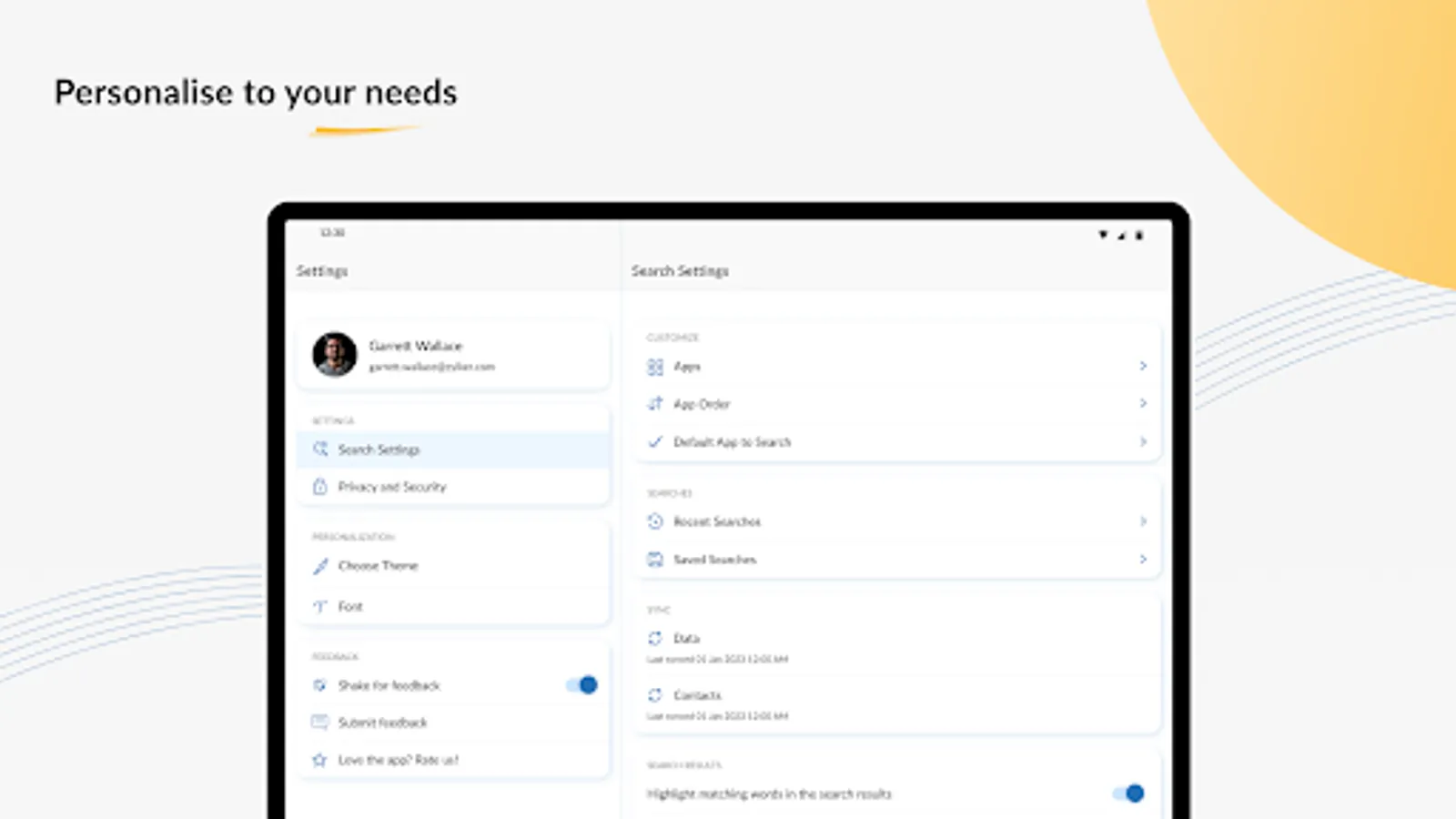Viewport: 1456px width, 819px height.
Task: Click the Search Settings magnifier icon
Action: (320, 450)
